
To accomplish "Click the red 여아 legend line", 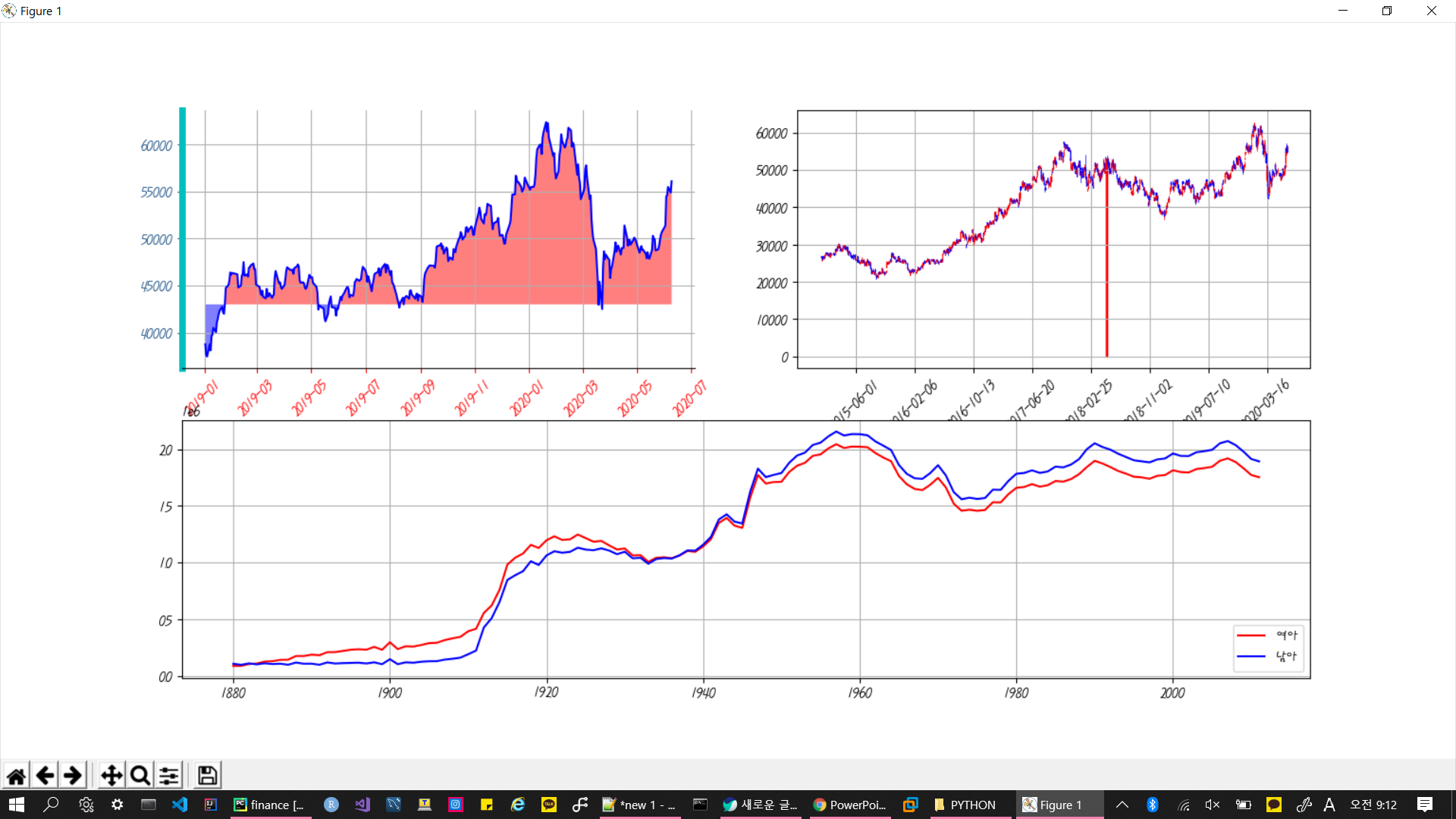I will [1251, 635].
